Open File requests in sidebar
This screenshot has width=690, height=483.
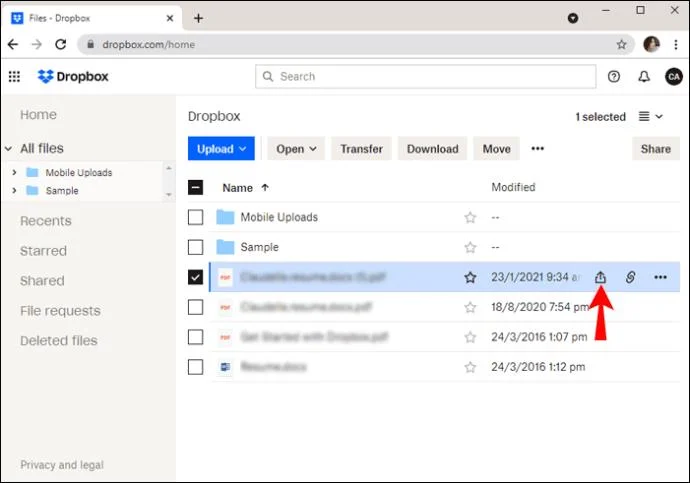click(x=60, y=311)
